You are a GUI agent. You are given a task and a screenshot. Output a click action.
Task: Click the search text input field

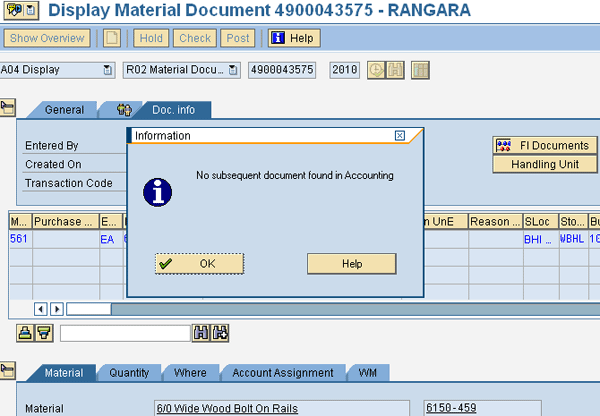tap(125, 333)
